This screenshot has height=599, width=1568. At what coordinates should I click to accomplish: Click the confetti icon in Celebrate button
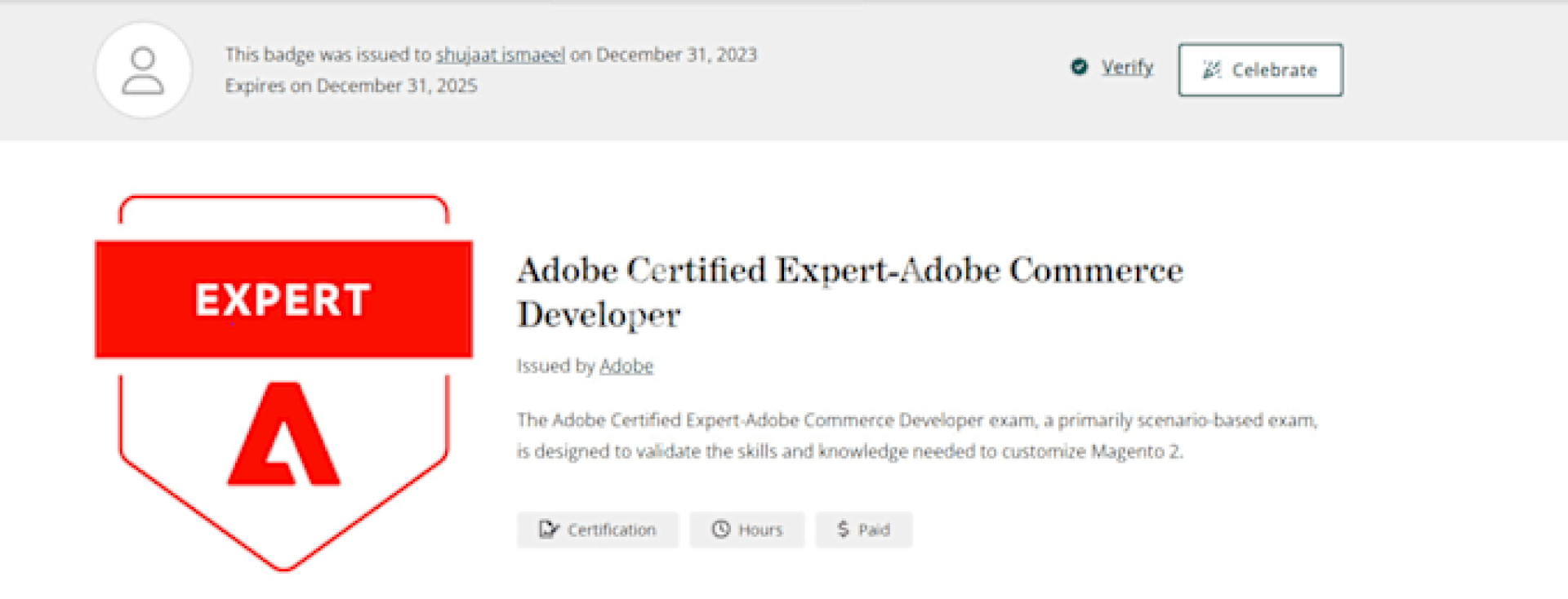[1211, 70]
